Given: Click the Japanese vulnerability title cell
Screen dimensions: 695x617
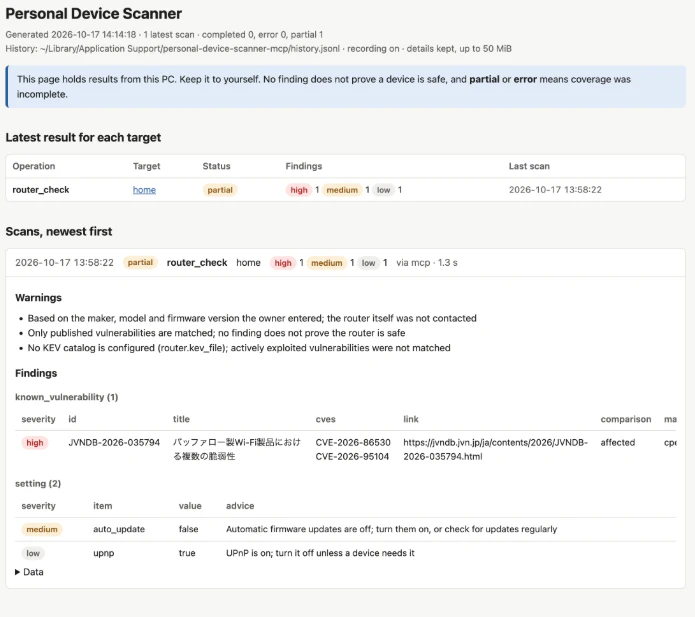Looking at the screenshot, I should click(x=236, y=449).
